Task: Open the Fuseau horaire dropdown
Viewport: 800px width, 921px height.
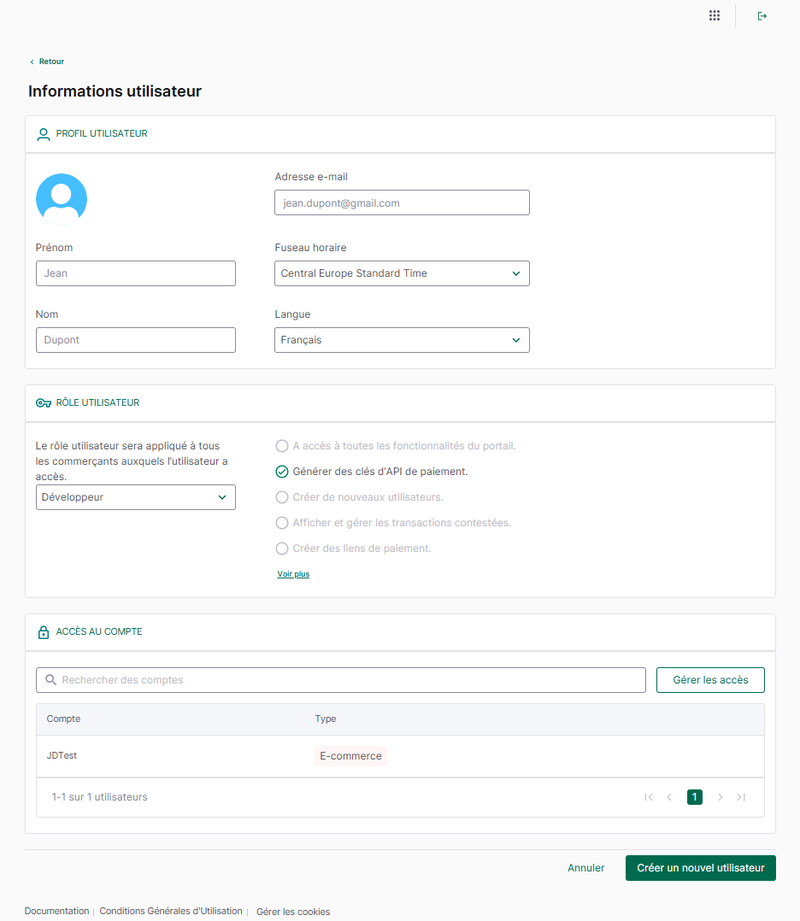Action: click(401, 273)
